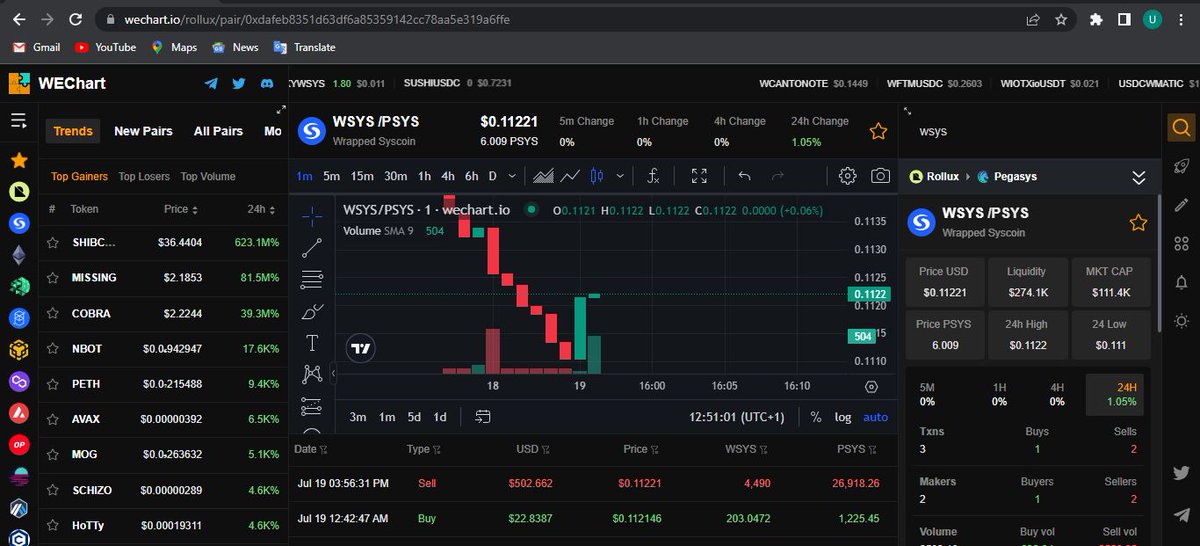Change timezone via 12:51:01 (UTC+1)
This screenshot has height=546, width=1200.
coord(737,417)
